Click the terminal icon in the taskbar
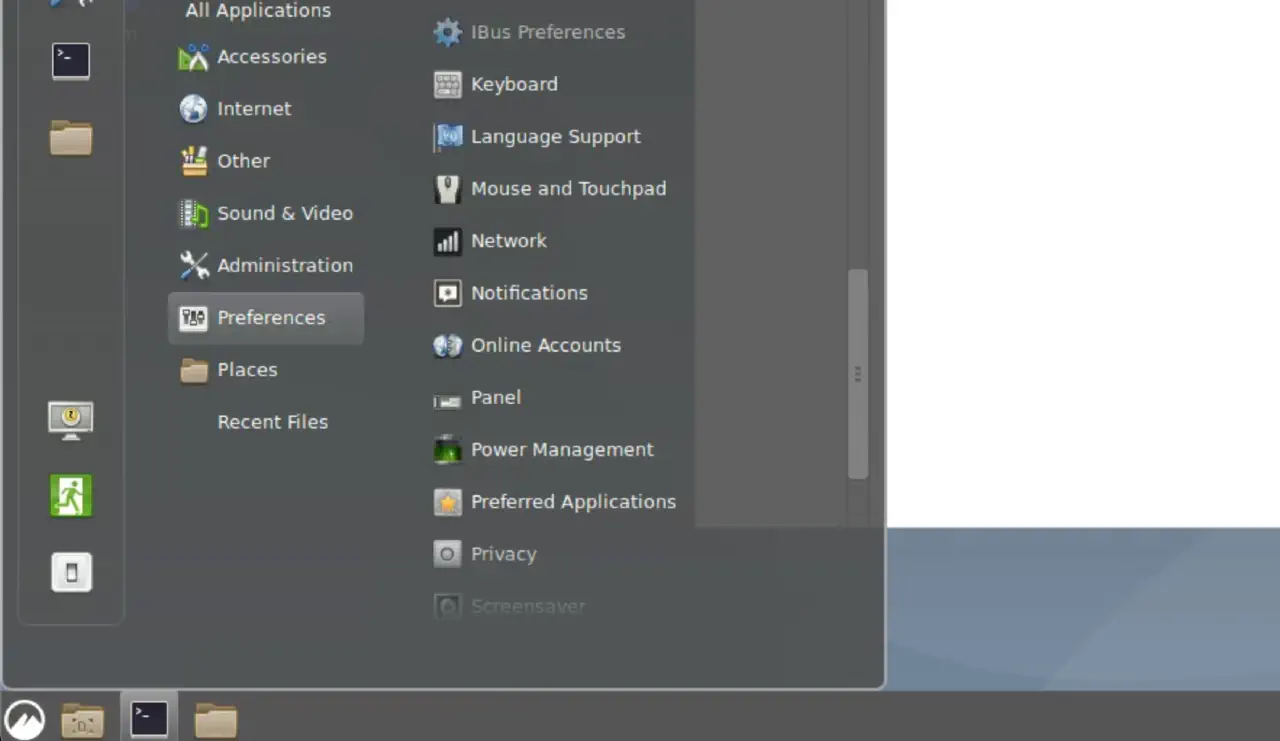The height and width of the screenshot is (741, 1280). click(149, 718)
